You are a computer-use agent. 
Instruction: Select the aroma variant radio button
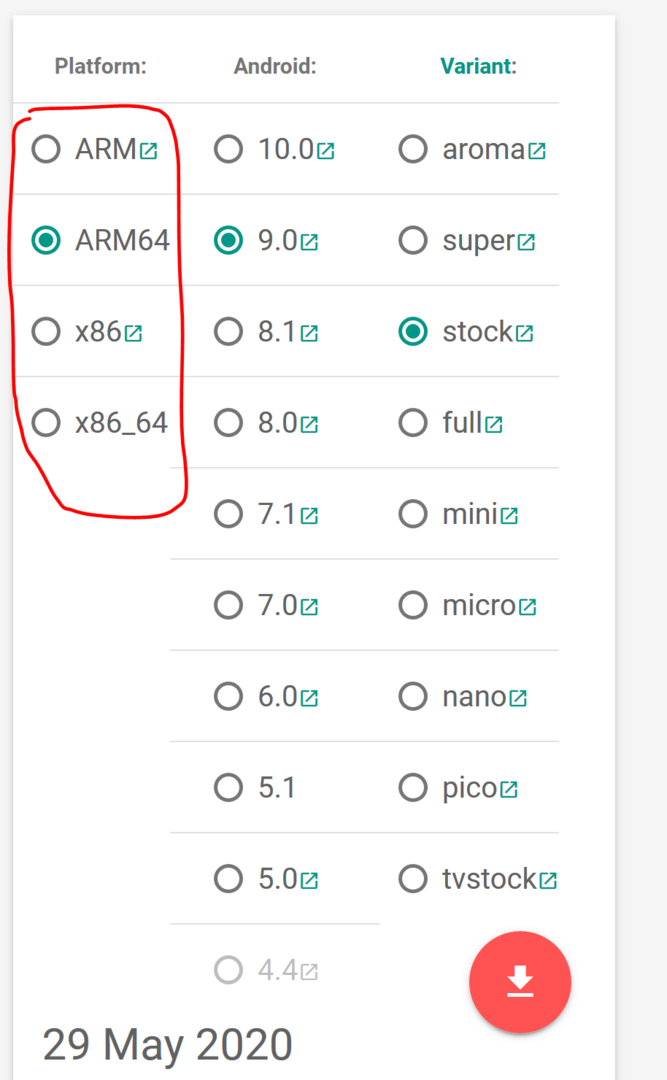coord(413,149)
